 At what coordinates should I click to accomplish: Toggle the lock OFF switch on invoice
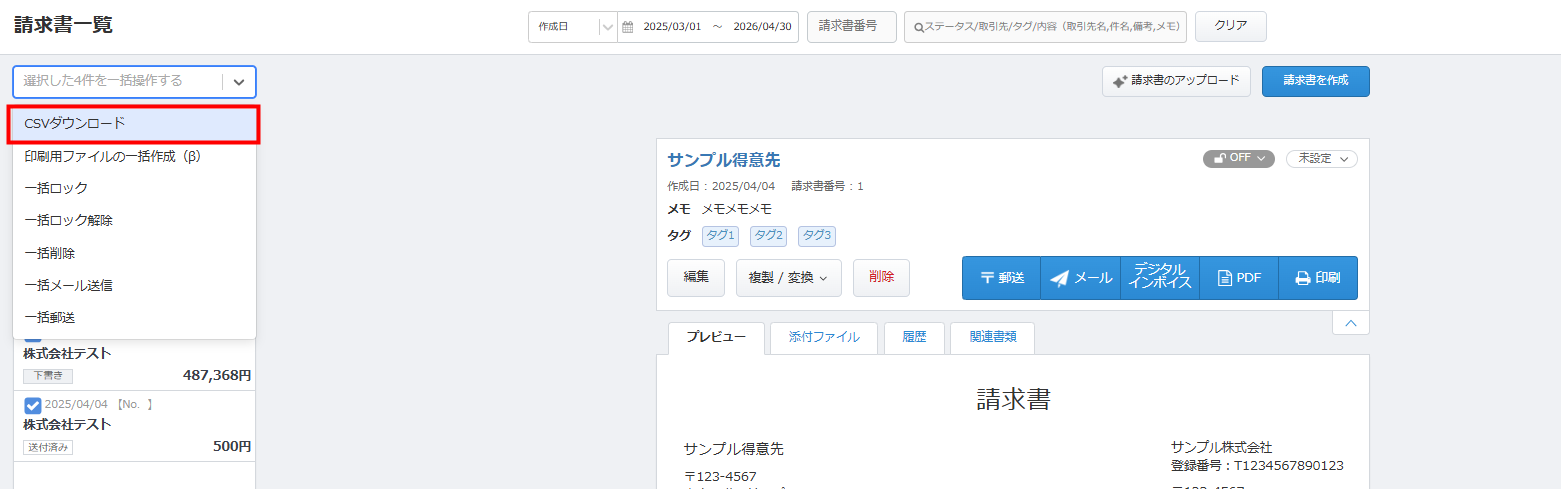(x=1238, y=158)
